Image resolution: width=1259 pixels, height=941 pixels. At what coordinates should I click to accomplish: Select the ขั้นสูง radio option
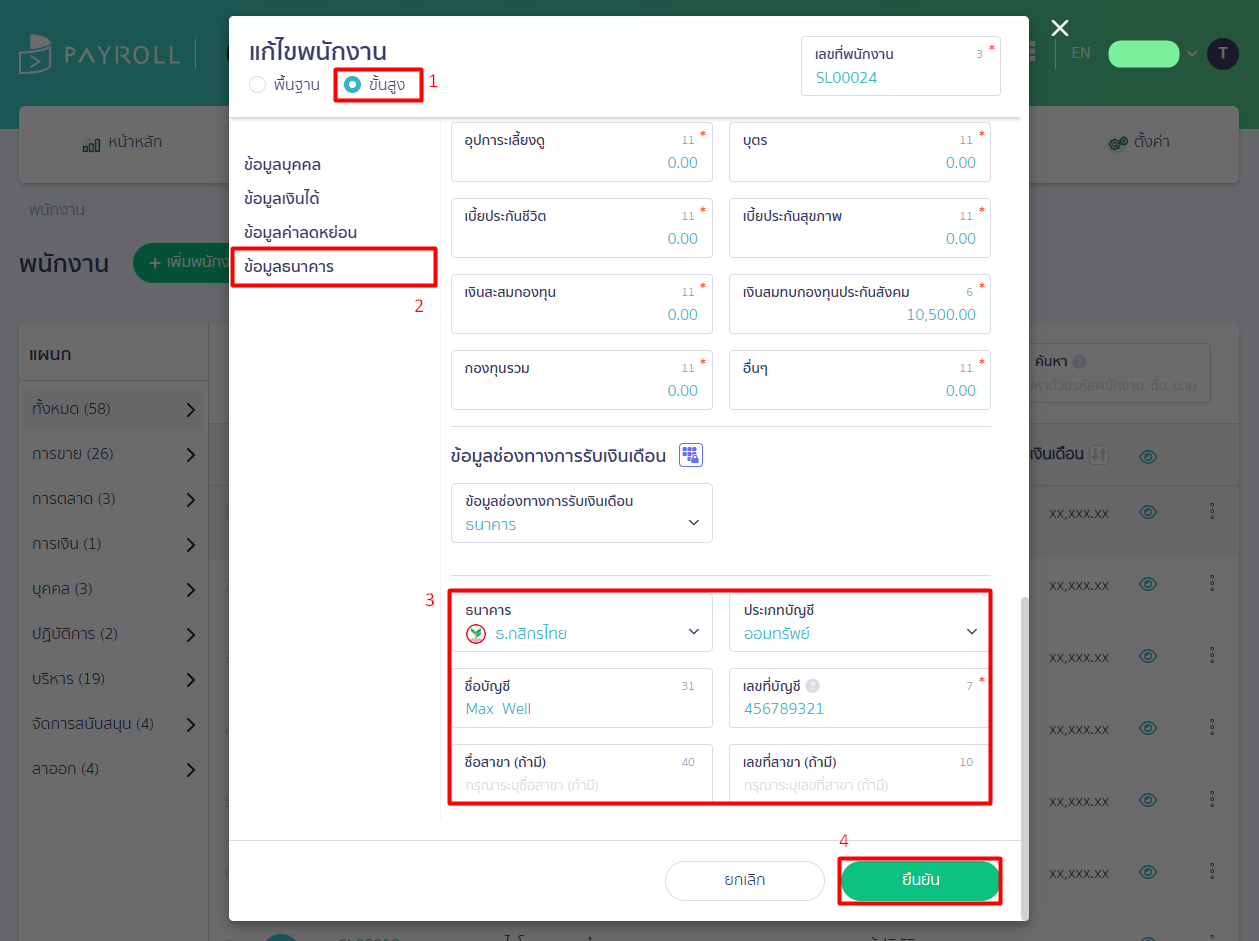[x=374, y=85]
